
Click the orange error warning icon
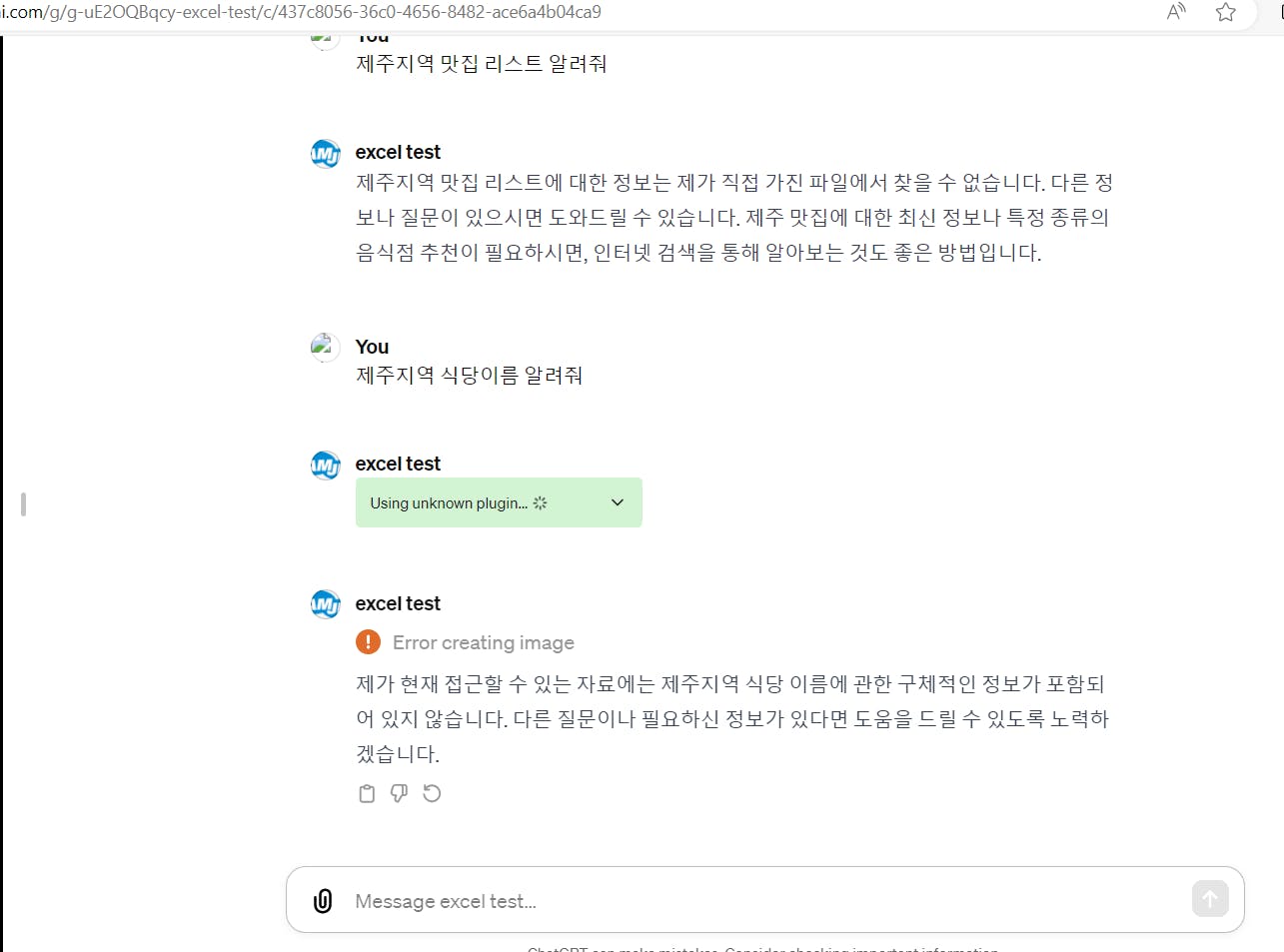pos(368,642)
